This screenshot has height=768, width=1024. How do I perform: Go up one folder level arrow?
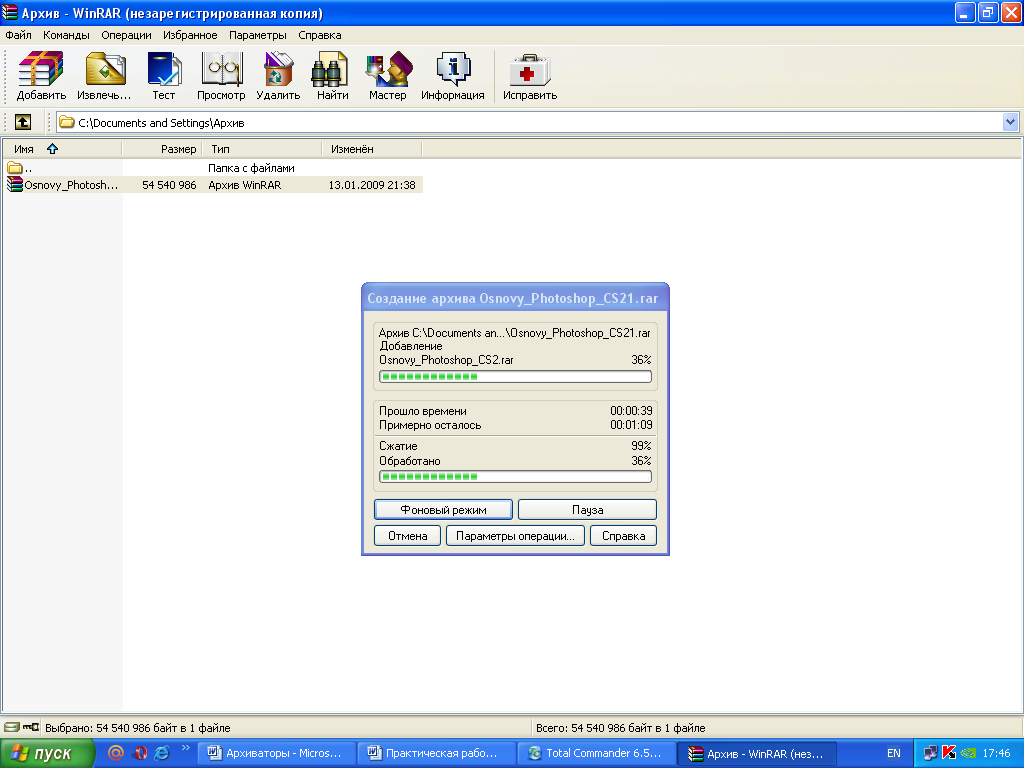pyautogui.click(x=23, y=122)
